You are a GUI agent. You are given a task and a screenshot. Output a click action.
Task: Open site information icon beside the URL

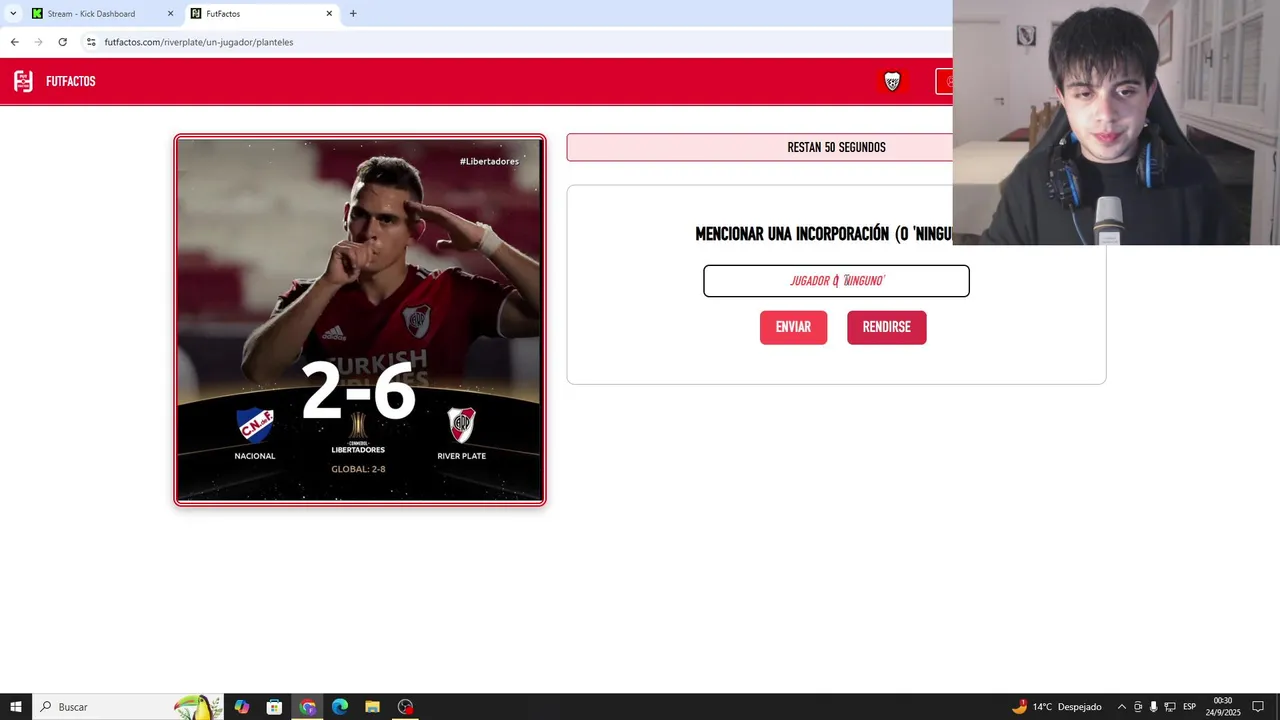(x=91, y=42)
